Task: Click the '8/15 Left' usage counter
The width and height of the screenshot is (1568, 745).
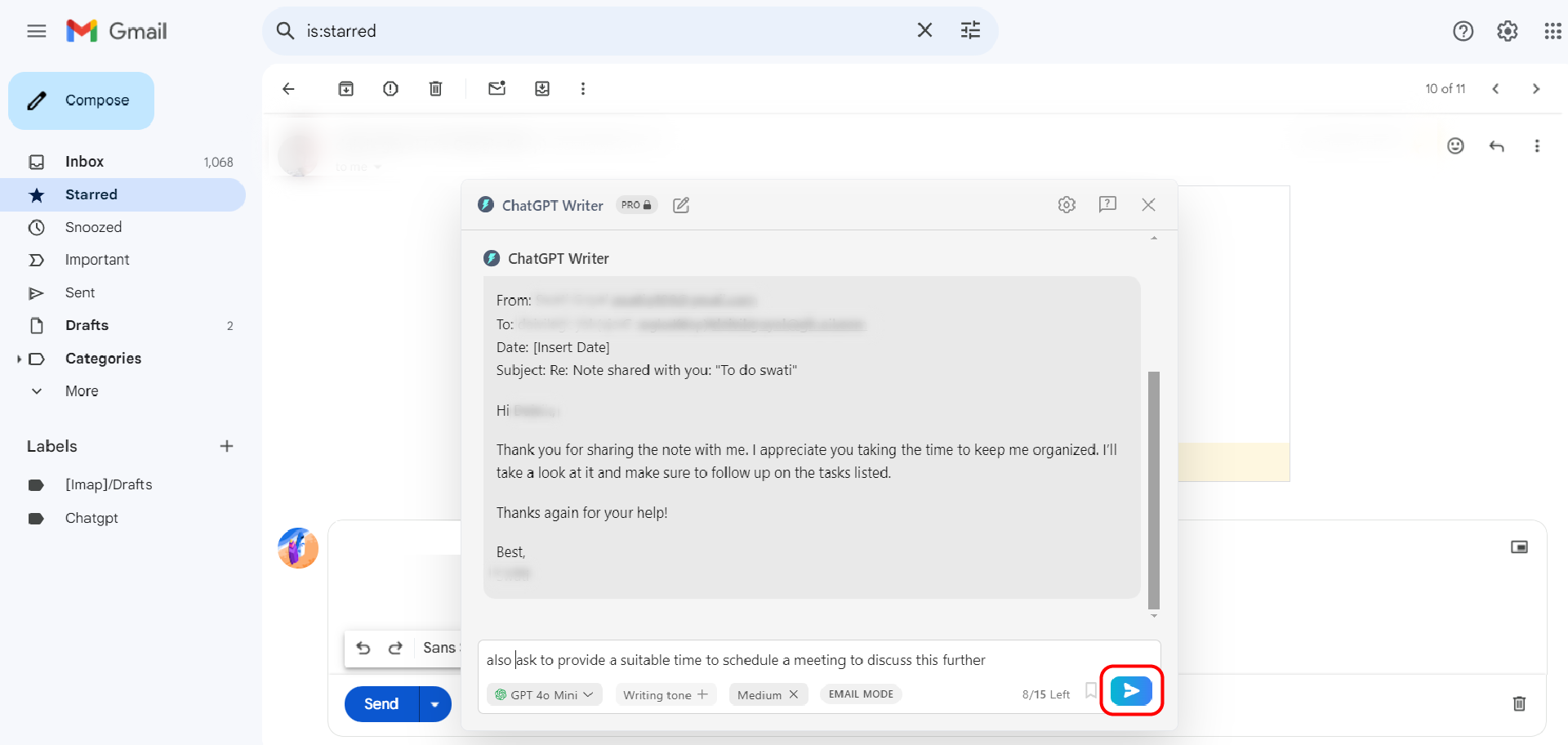Action: (x=1045, y=694)
